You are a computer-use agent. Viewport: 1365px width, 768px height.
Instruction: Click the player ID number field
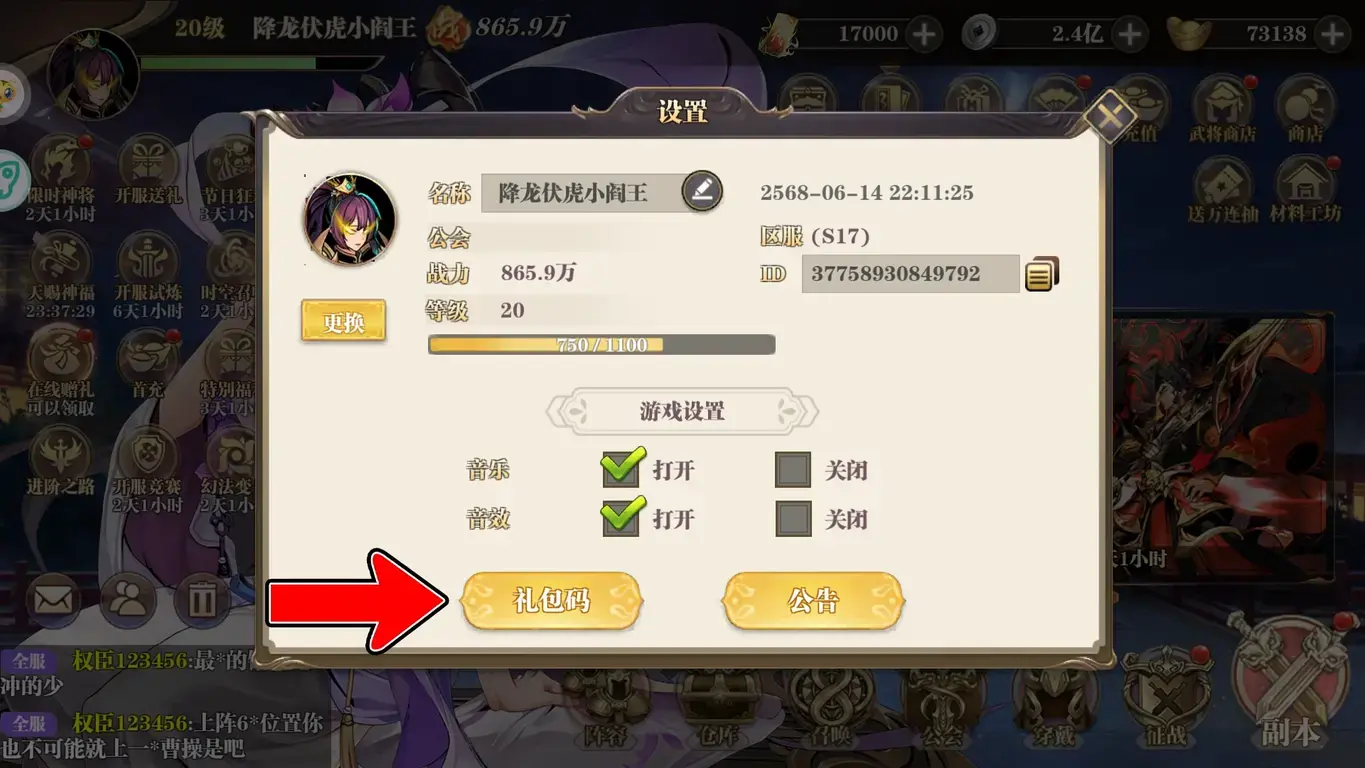pos(910,274)
